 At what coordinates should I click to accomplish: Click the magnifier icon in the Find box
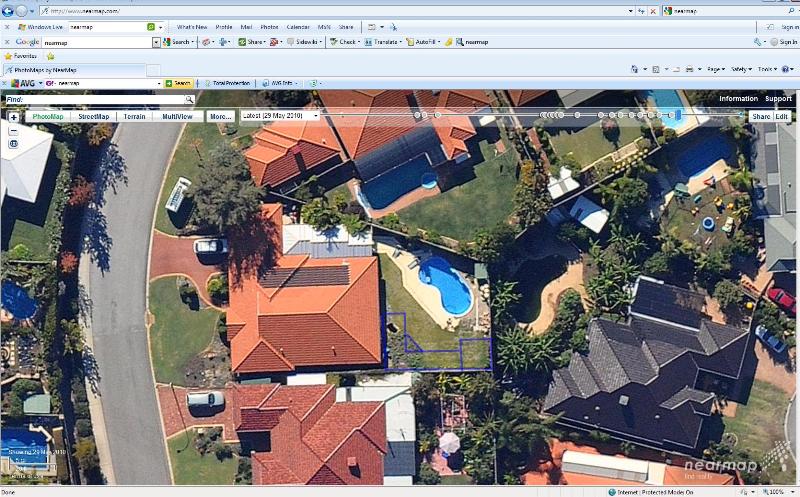click(189, 100)
